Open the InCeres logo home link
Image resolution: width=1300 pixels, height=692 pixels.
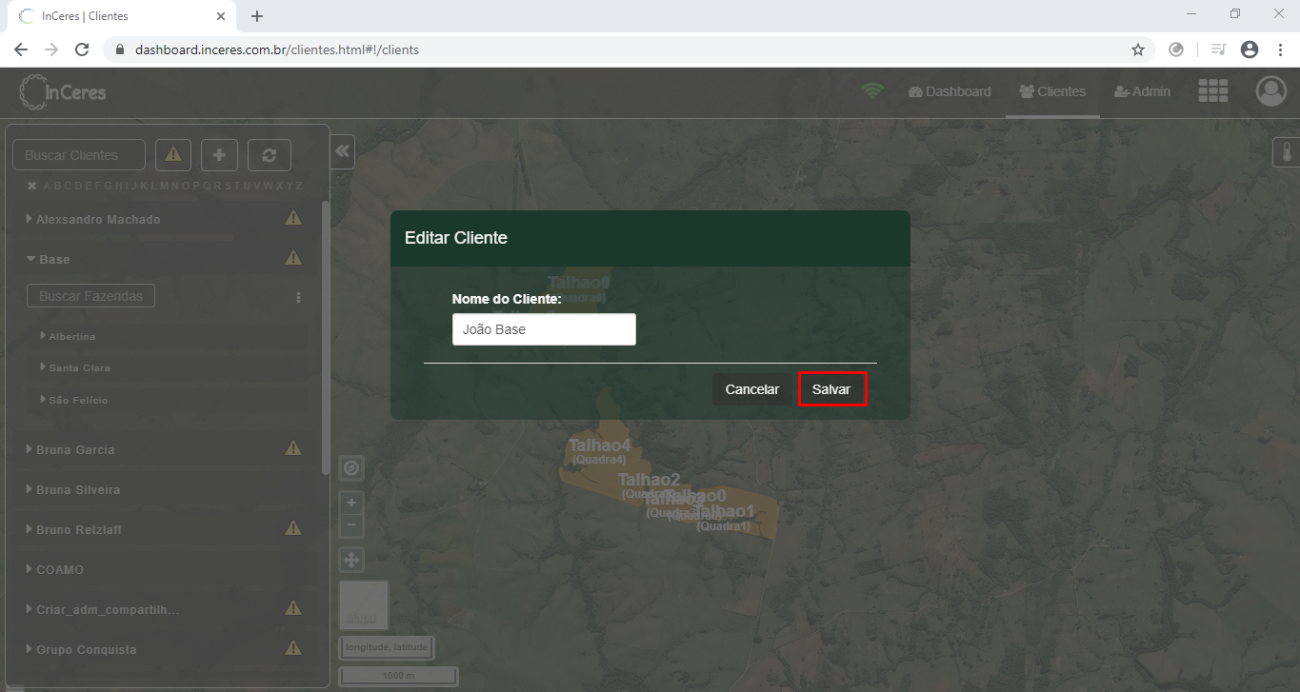click(63, 92)
